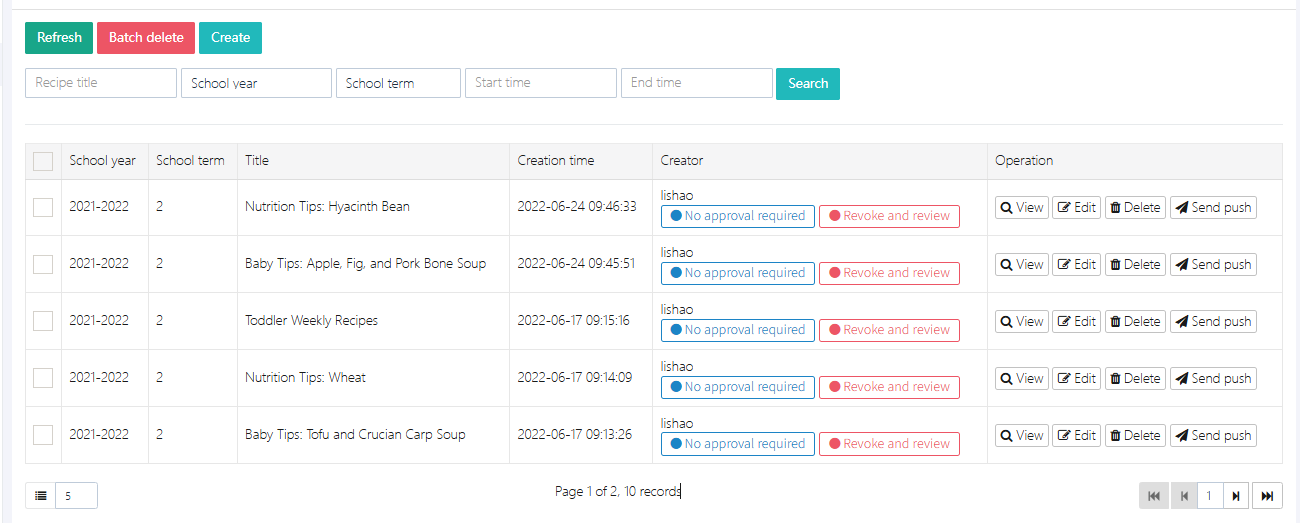Click the Title column header
This screenshot has width=1300, height=523.
(257, 160)
